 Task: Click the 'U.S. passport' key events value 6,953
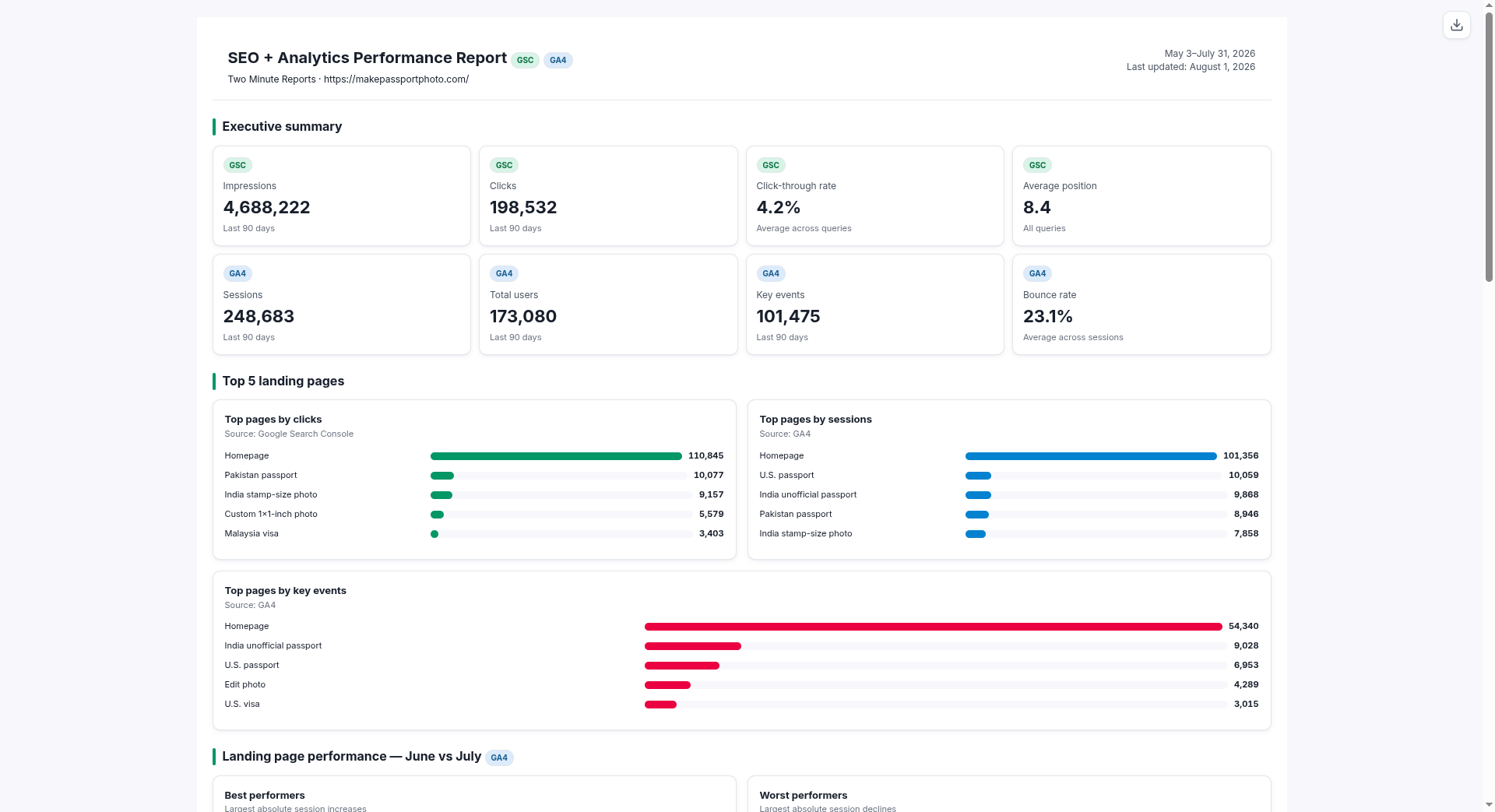1246,666
